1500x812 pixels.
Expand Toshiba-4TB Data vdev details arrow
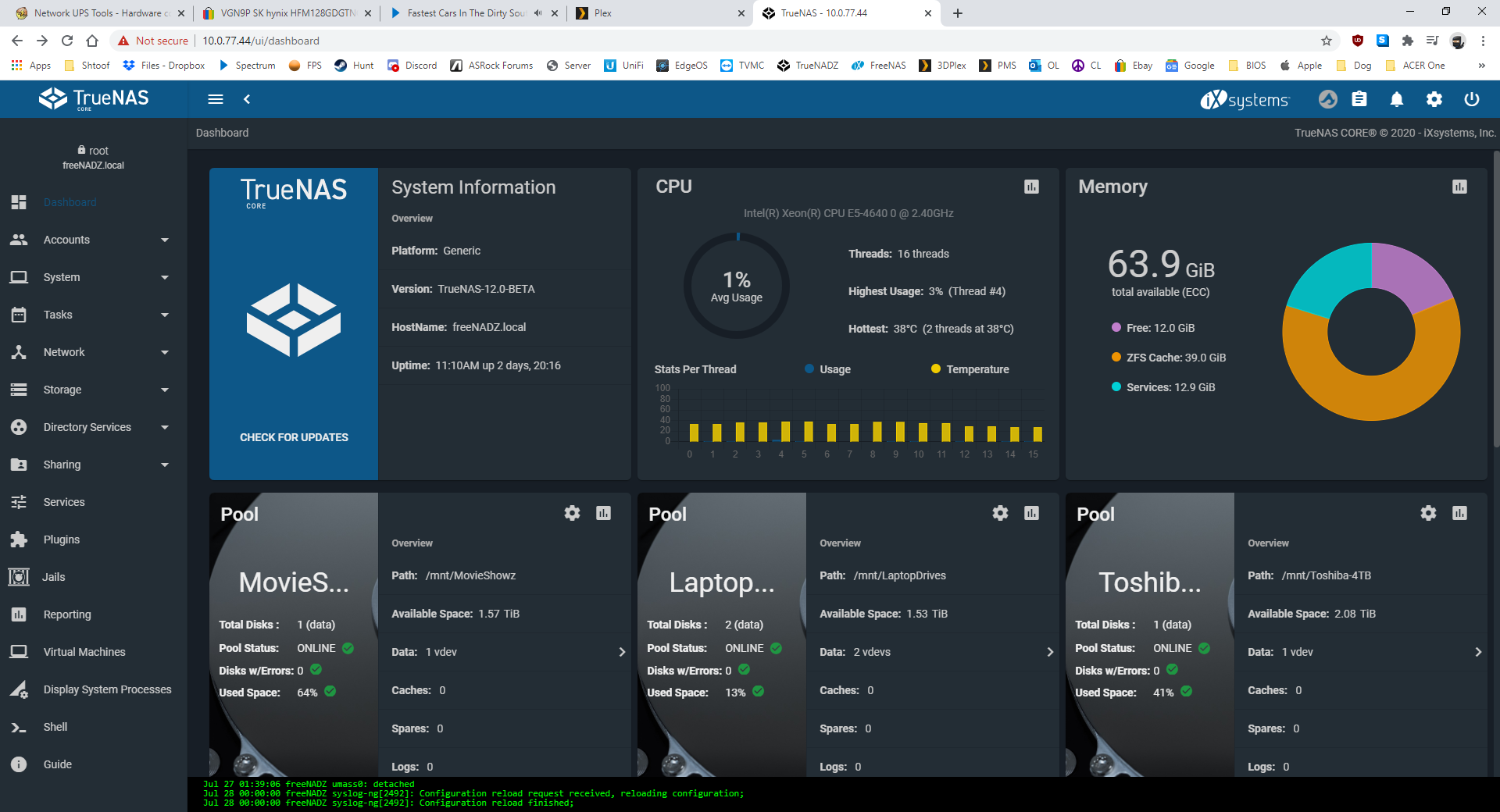tap(1478, 652)
